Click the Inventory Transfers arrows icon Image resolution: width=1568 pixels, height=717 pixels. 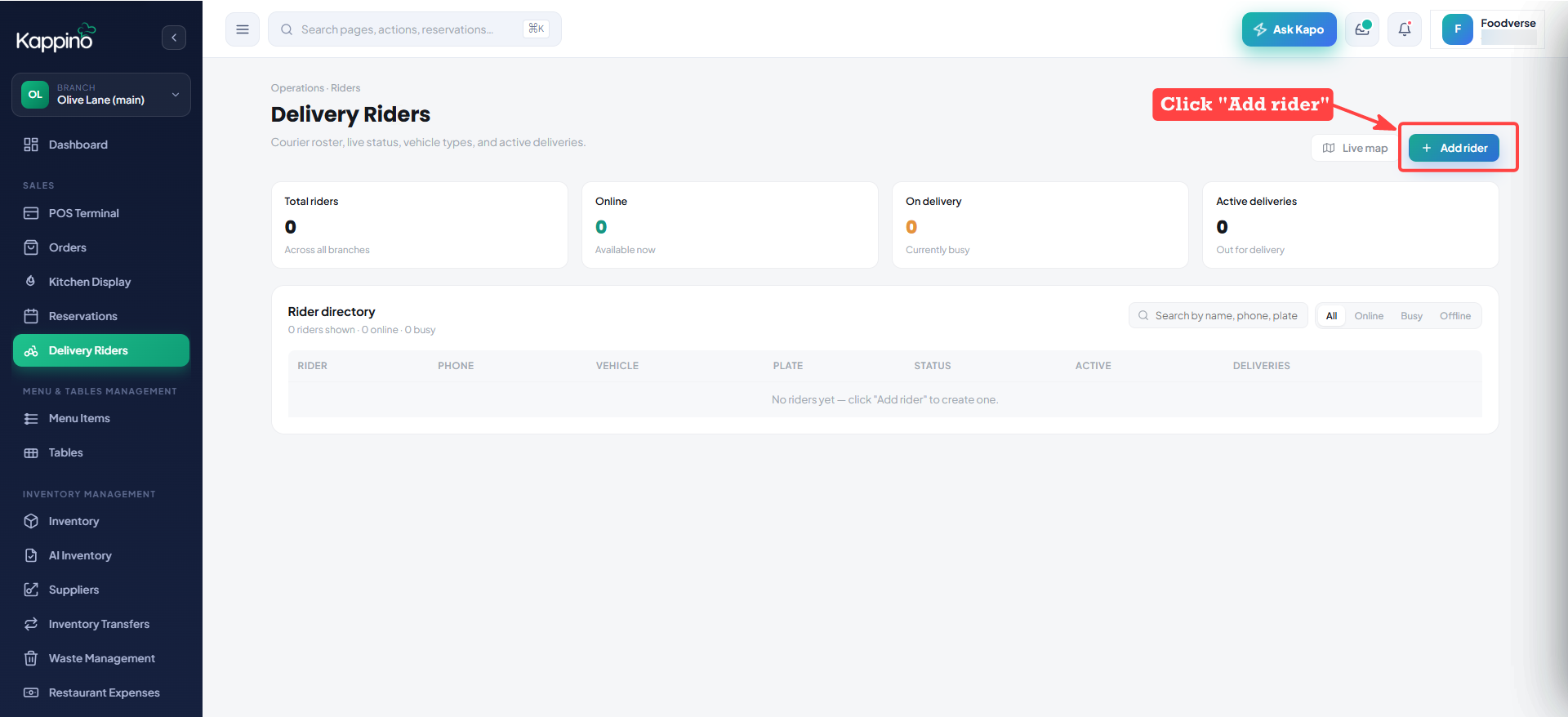[x=31, y=624]
